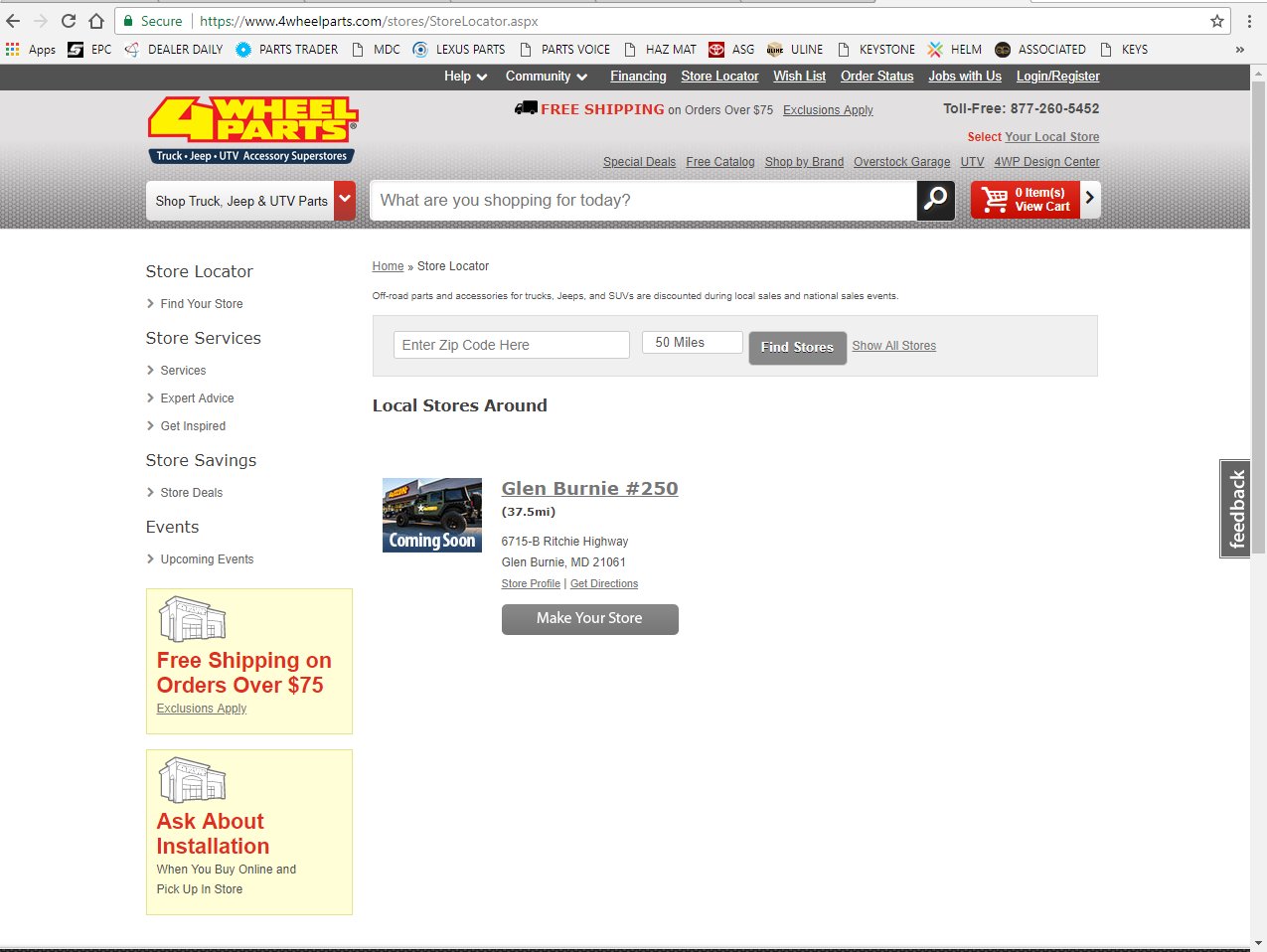Click the Special Deals link
The height and width of the screenshot is (952, 1267).
click(639, 162)
